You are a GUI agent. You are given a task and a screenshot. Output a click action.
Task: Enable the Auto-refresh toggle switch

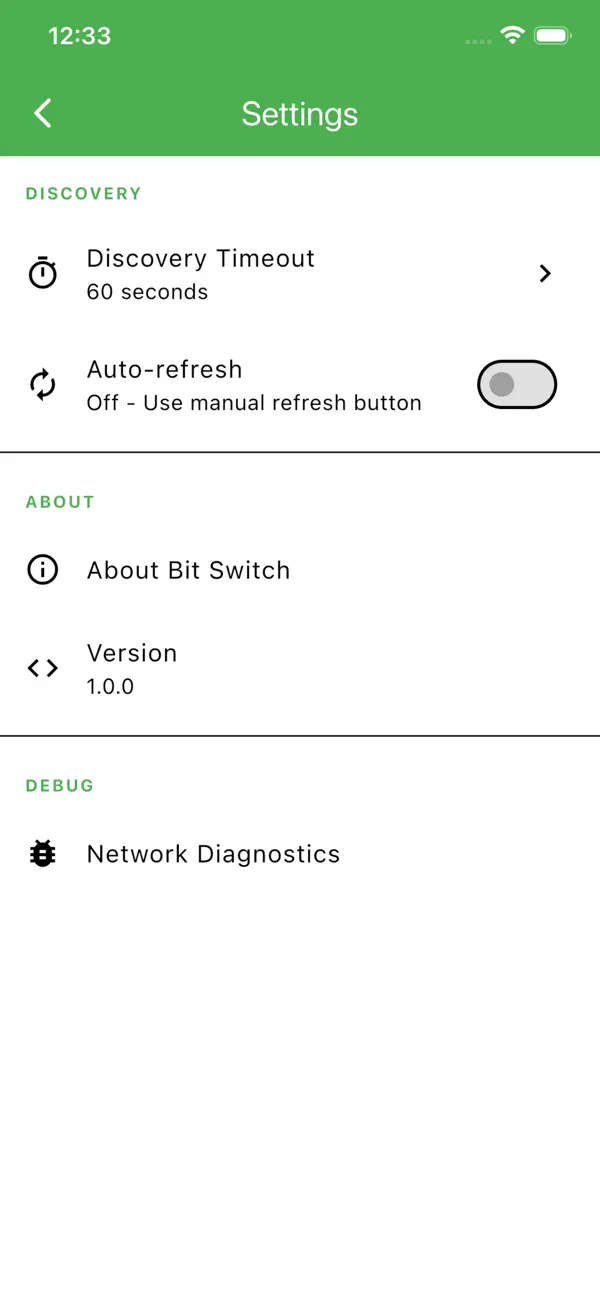pyautogui.click(x=517, y=384)
